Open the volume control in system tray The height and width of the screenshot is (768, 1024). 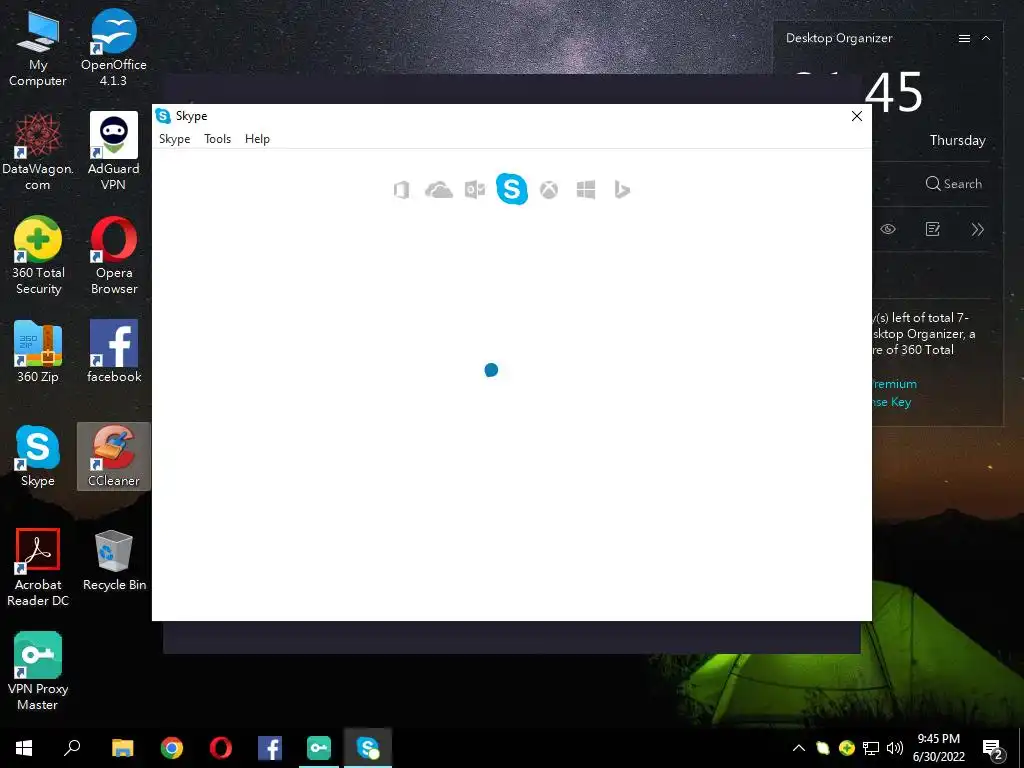(895, 748)
